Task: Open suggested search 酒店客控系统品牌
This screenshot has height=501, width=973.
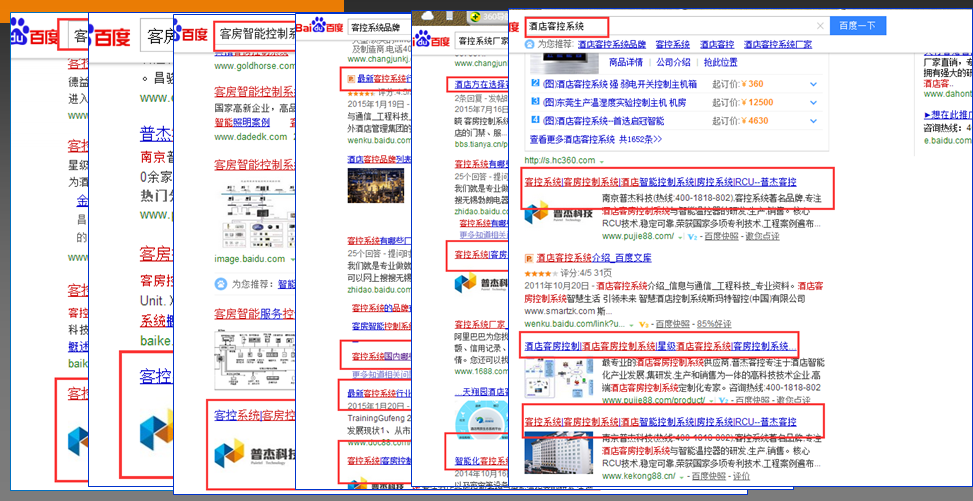Action: coord(612,45)
